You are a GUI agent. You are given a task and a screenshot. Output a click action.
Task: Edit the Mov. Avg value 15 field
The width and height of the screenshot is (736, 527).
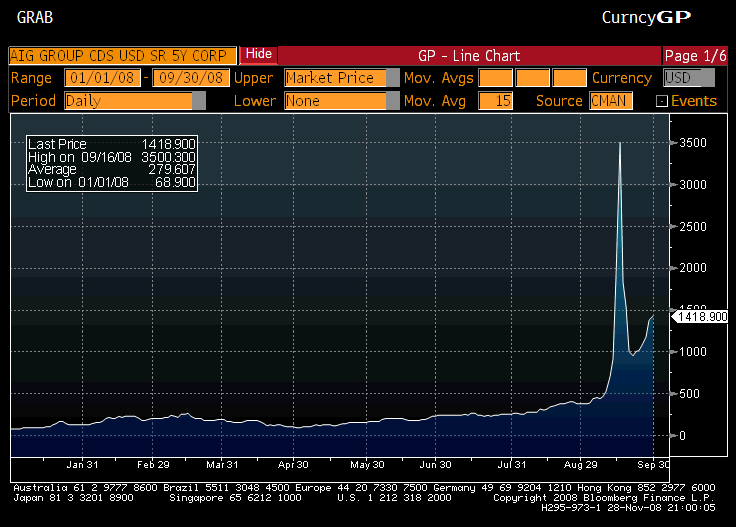(x=495, y=101)
